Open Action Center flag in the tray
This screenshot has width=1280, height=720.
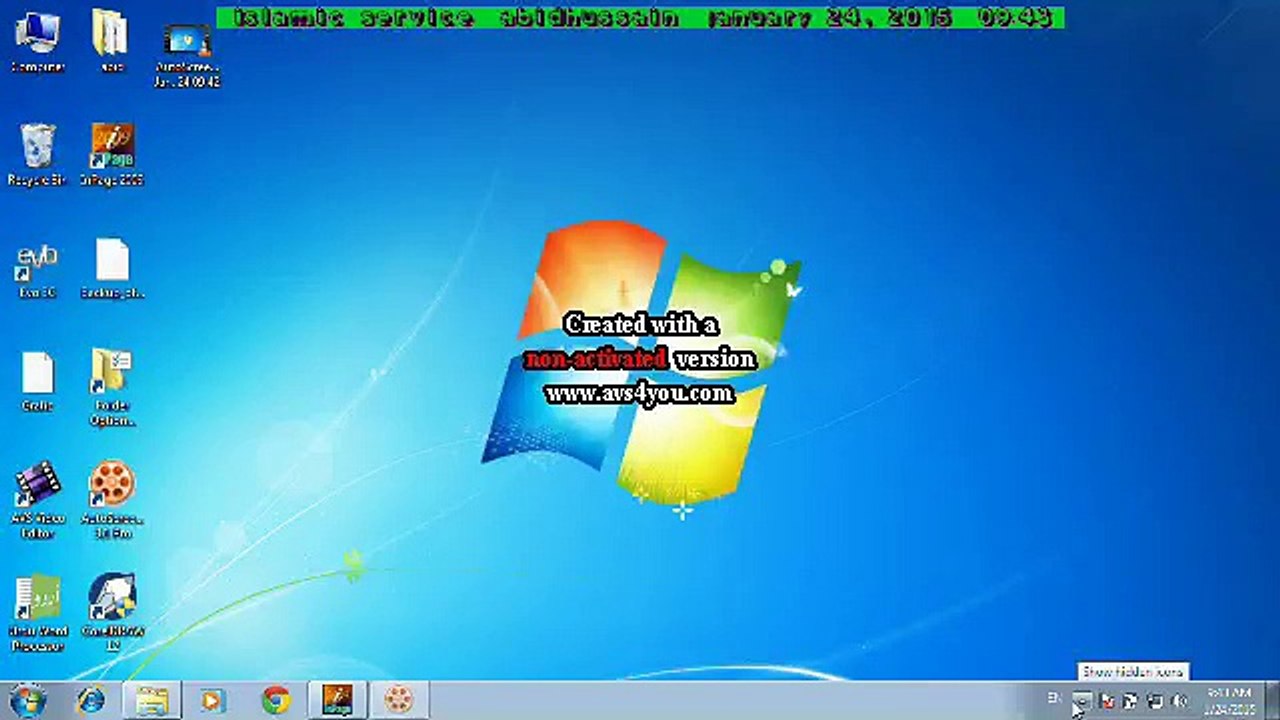tap(1106, 701)
